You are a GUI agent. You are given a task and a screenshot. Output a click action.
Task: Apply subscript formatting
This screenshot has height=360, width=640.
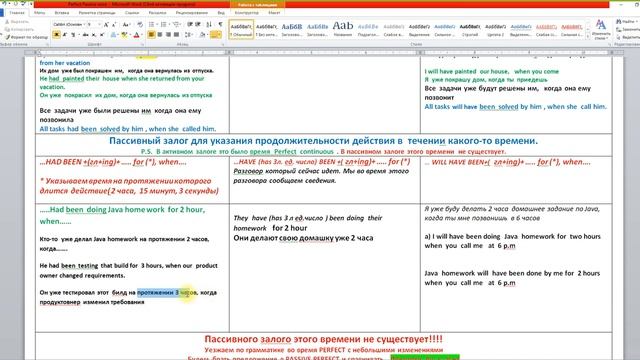tap(94, 35)
